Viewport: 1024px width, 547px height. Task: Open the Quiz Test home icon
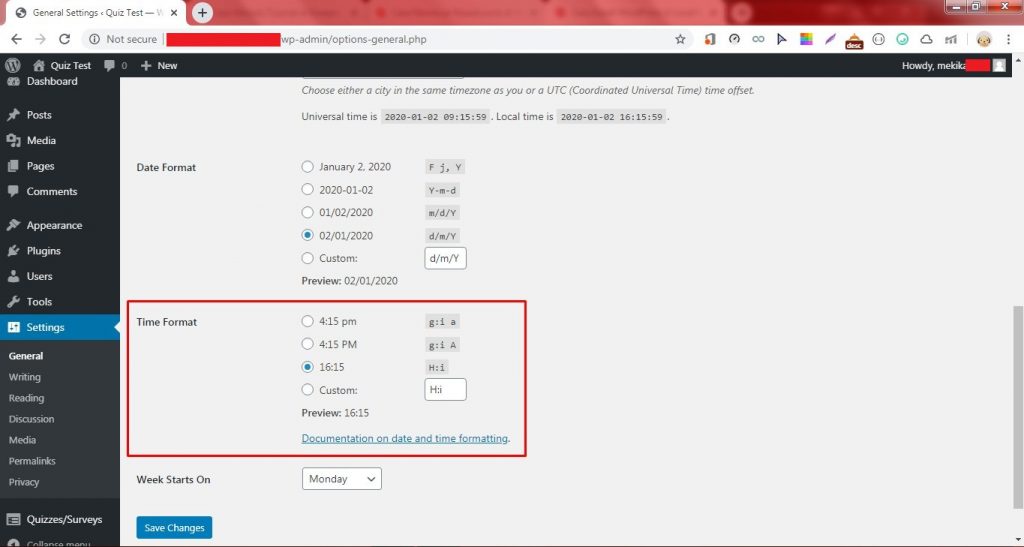39,65
